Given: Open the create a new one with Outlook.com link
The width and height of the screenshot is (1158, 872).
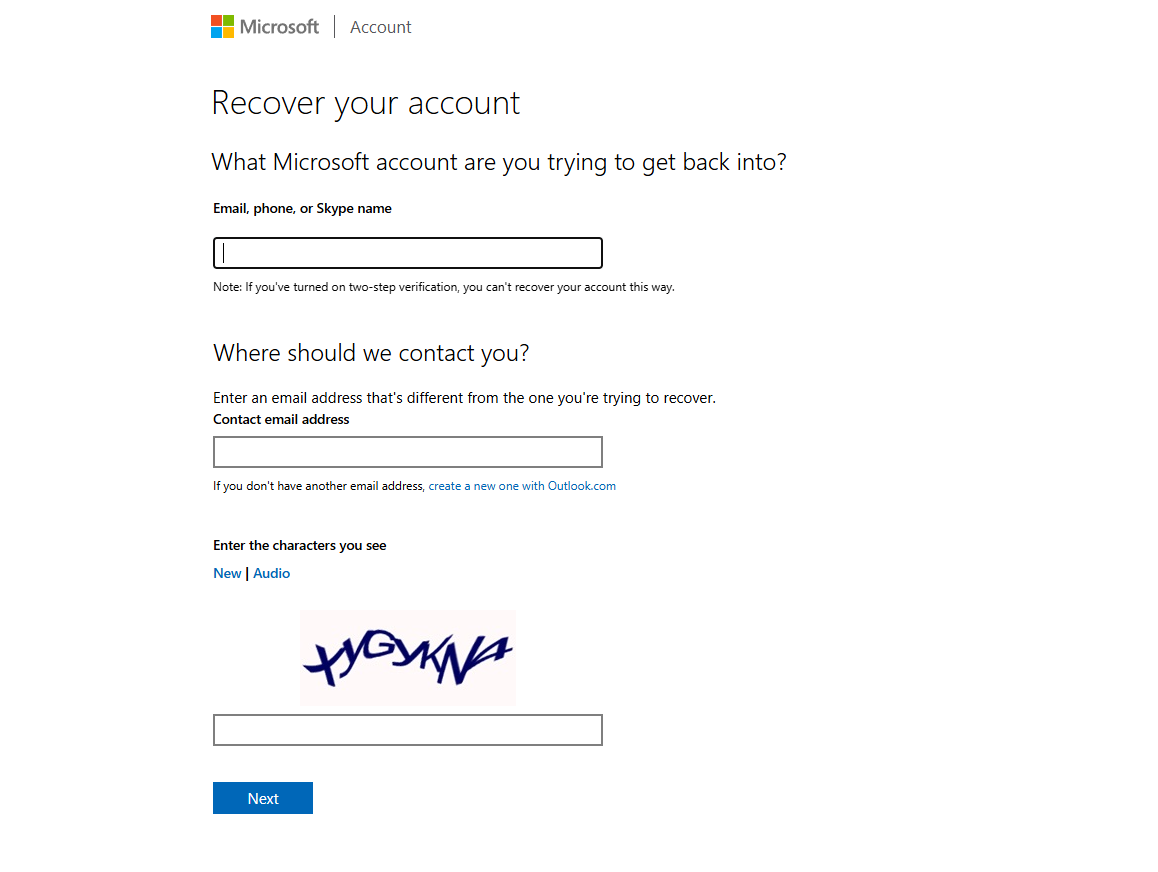Looking at the screenshot, I should pos(522,486).
